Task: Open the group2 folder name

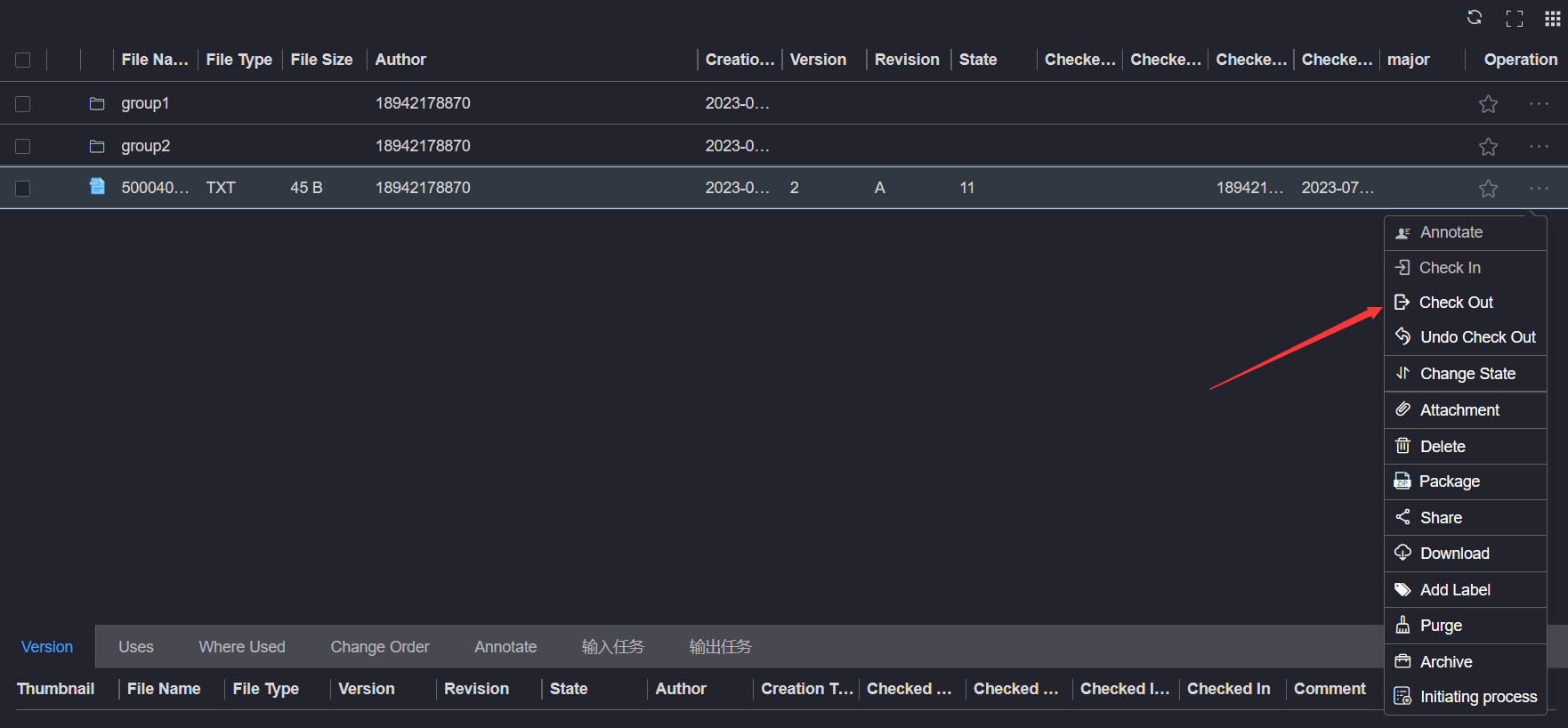Action: pyautogui.click(x=145, y=146)
